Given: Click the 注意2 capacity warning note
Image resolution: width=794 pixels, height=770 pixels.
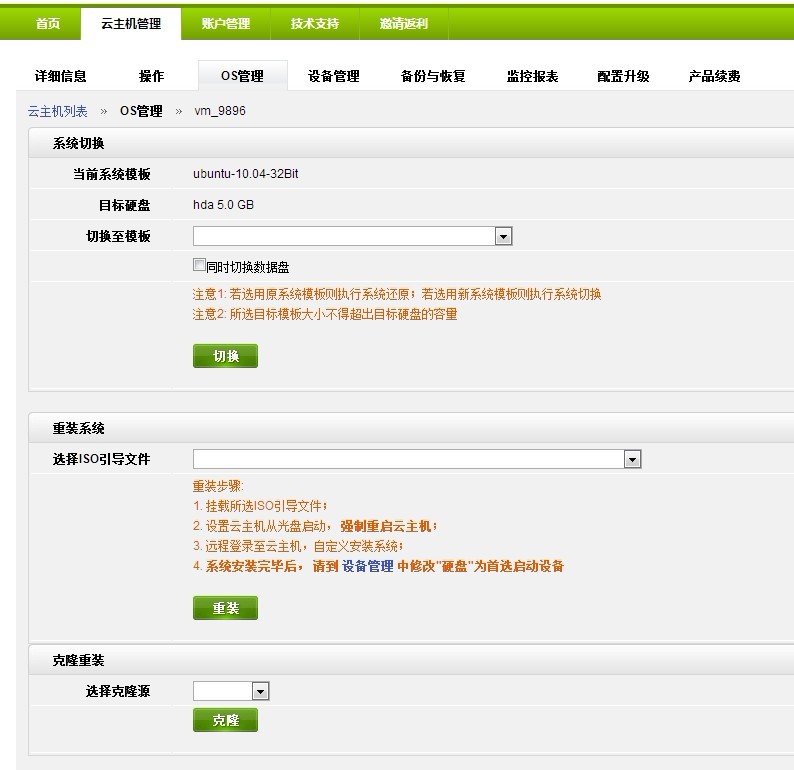Looking at the screenshot, I should 325,314.
